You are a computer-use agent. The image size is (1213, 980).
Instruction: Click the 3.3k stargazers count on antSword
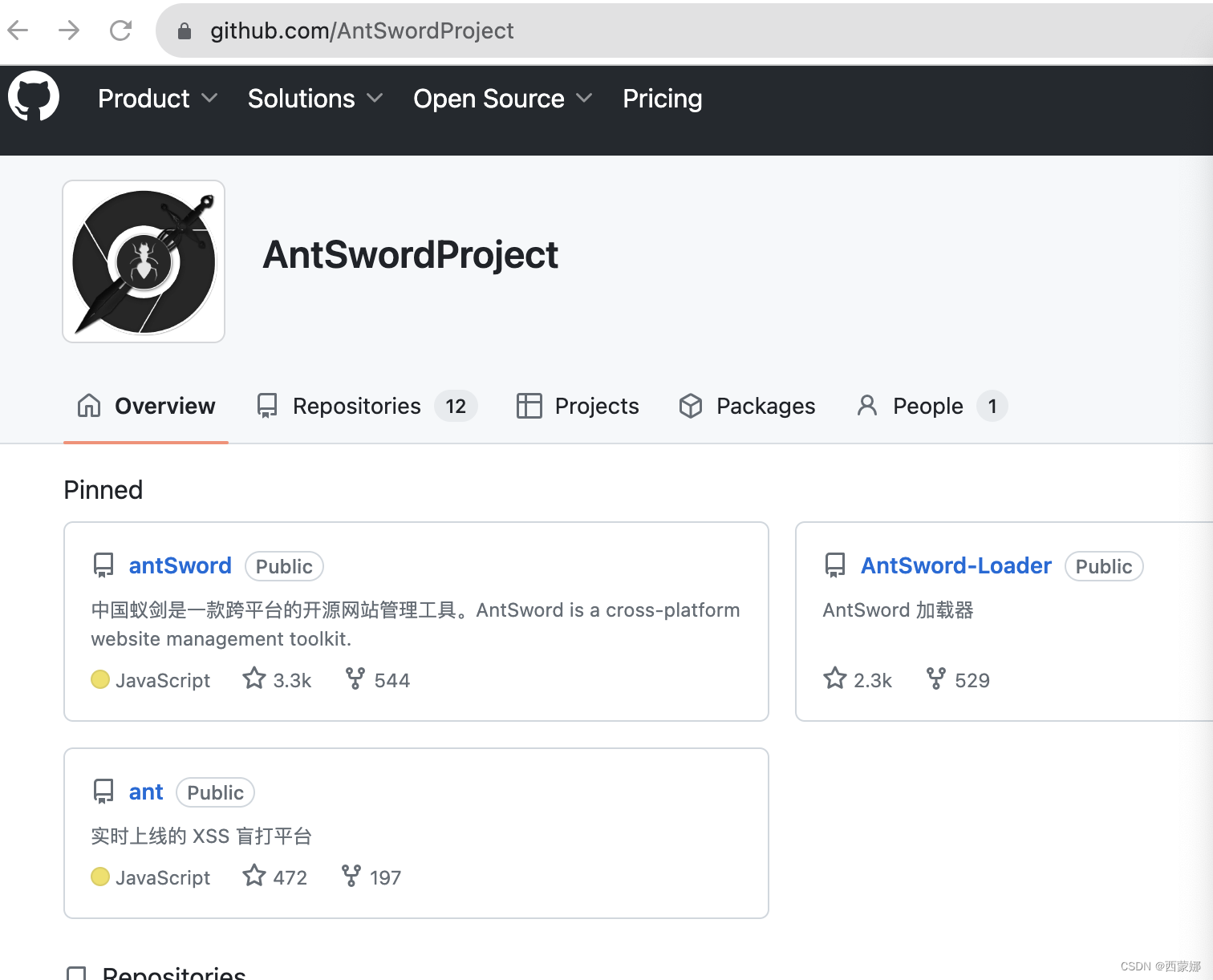[292, 680]
